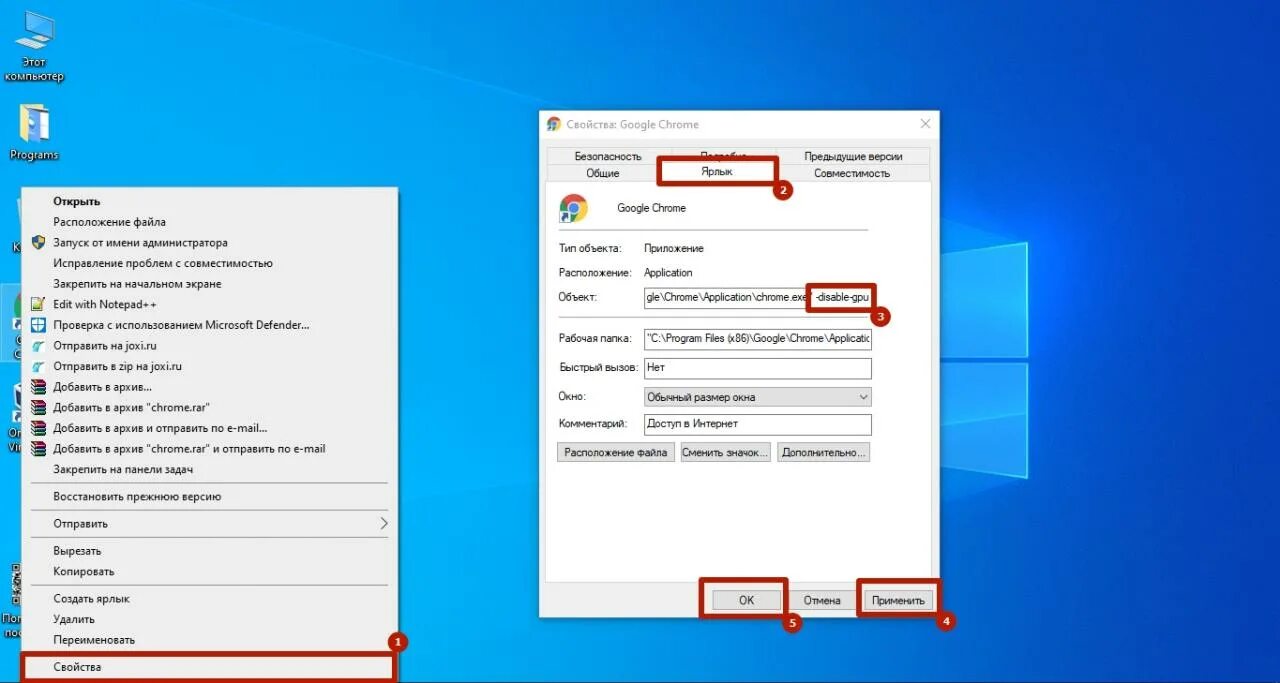Click Notepad++ icon beside Edit with Notepad++
Image resolution: width=1280 pixels, height=683 pixels.
pyautogui.click(x=38, y=304)
